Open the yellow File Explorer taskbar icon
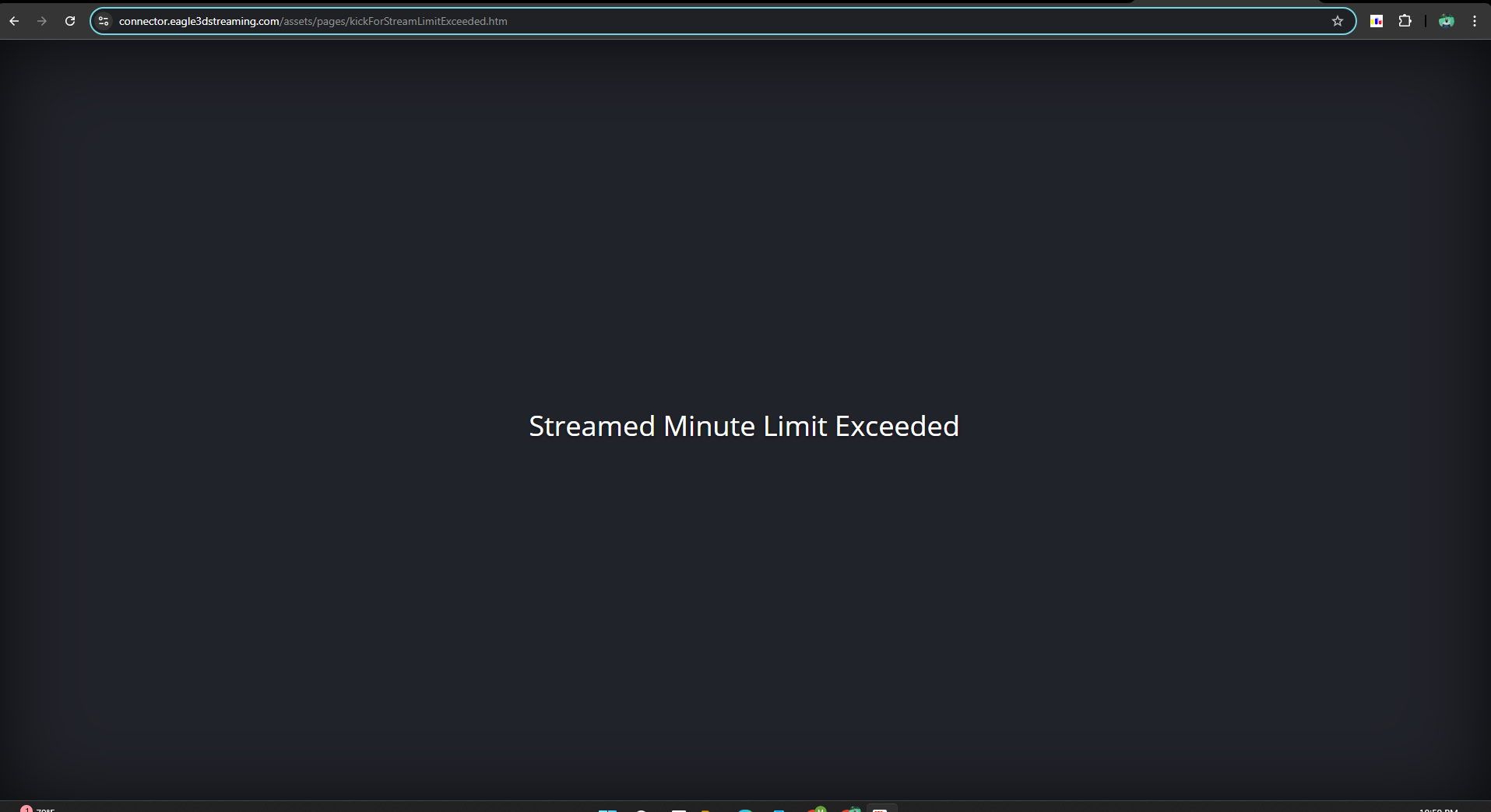1491x812 pixels. point(705,810)
